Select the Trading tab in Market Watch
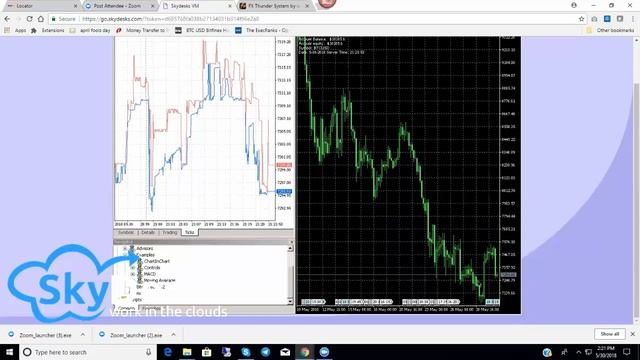Viewport: 640px width, 360px height. point(170,232)
